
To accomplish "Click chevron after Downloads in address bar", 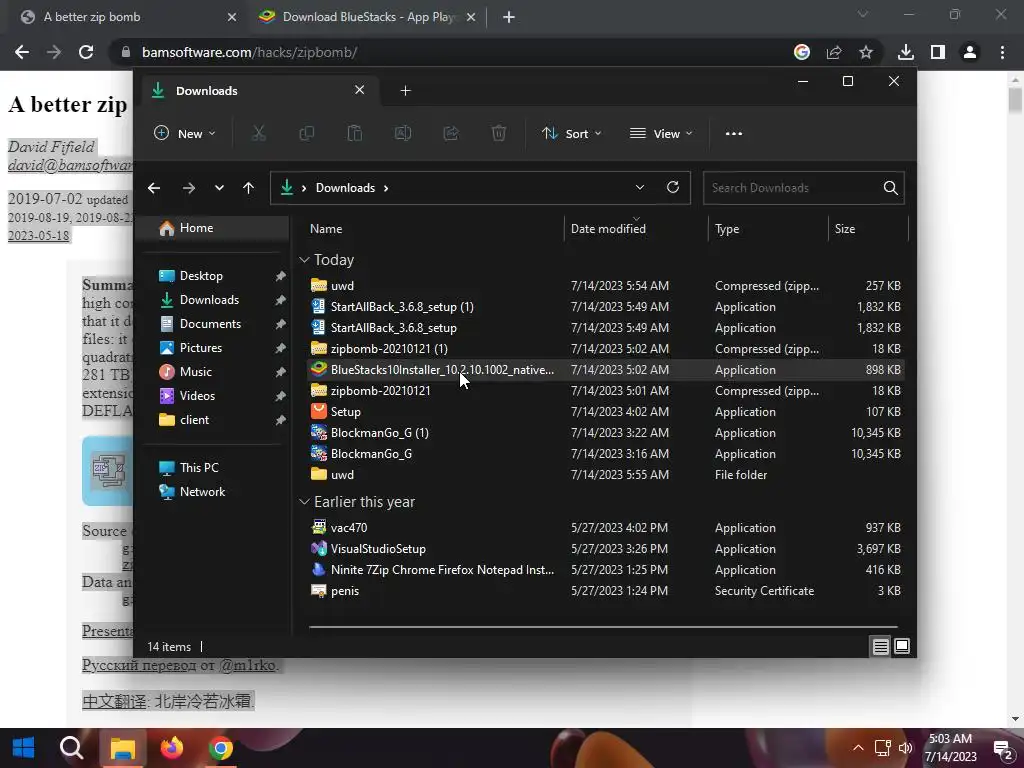I will (x=386, y=188).
